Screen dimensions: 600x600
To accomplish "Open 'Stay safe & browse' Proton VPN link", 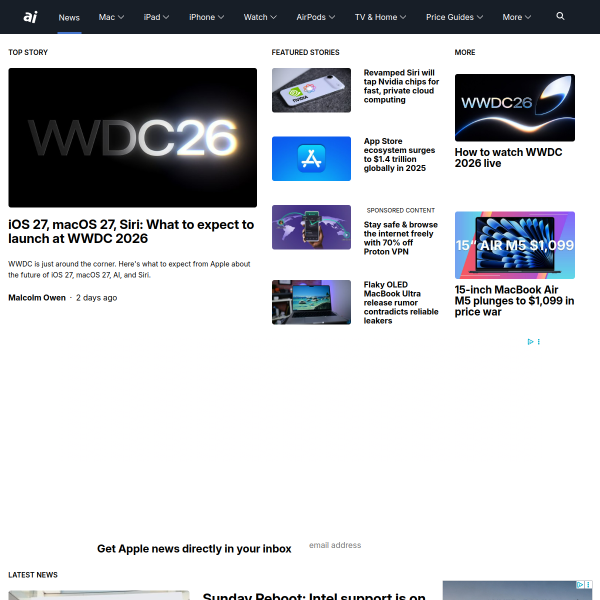I will [401, 238].
